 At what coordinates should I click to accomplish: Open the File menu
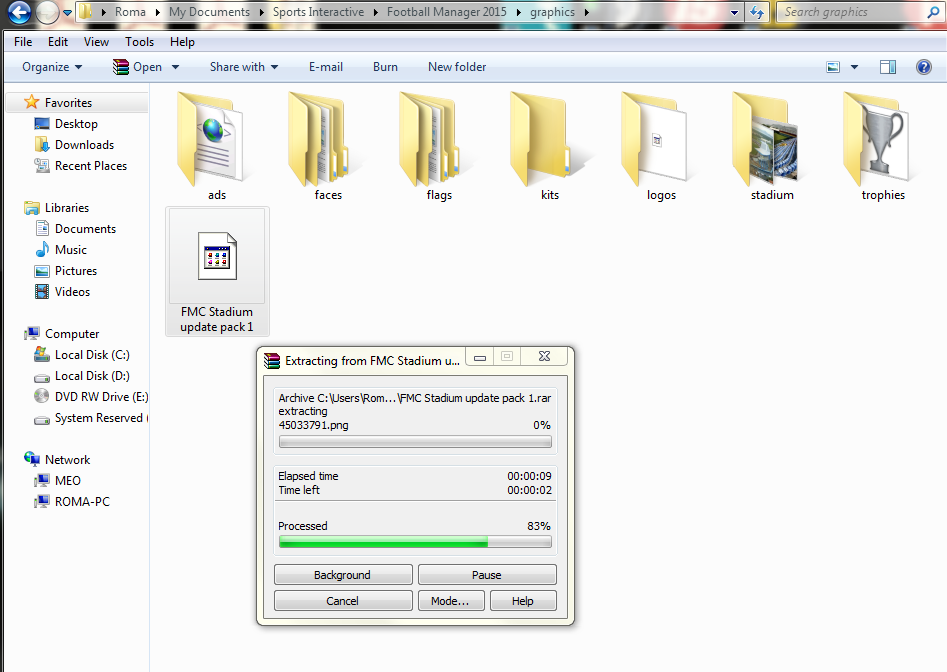coord(23,42)
